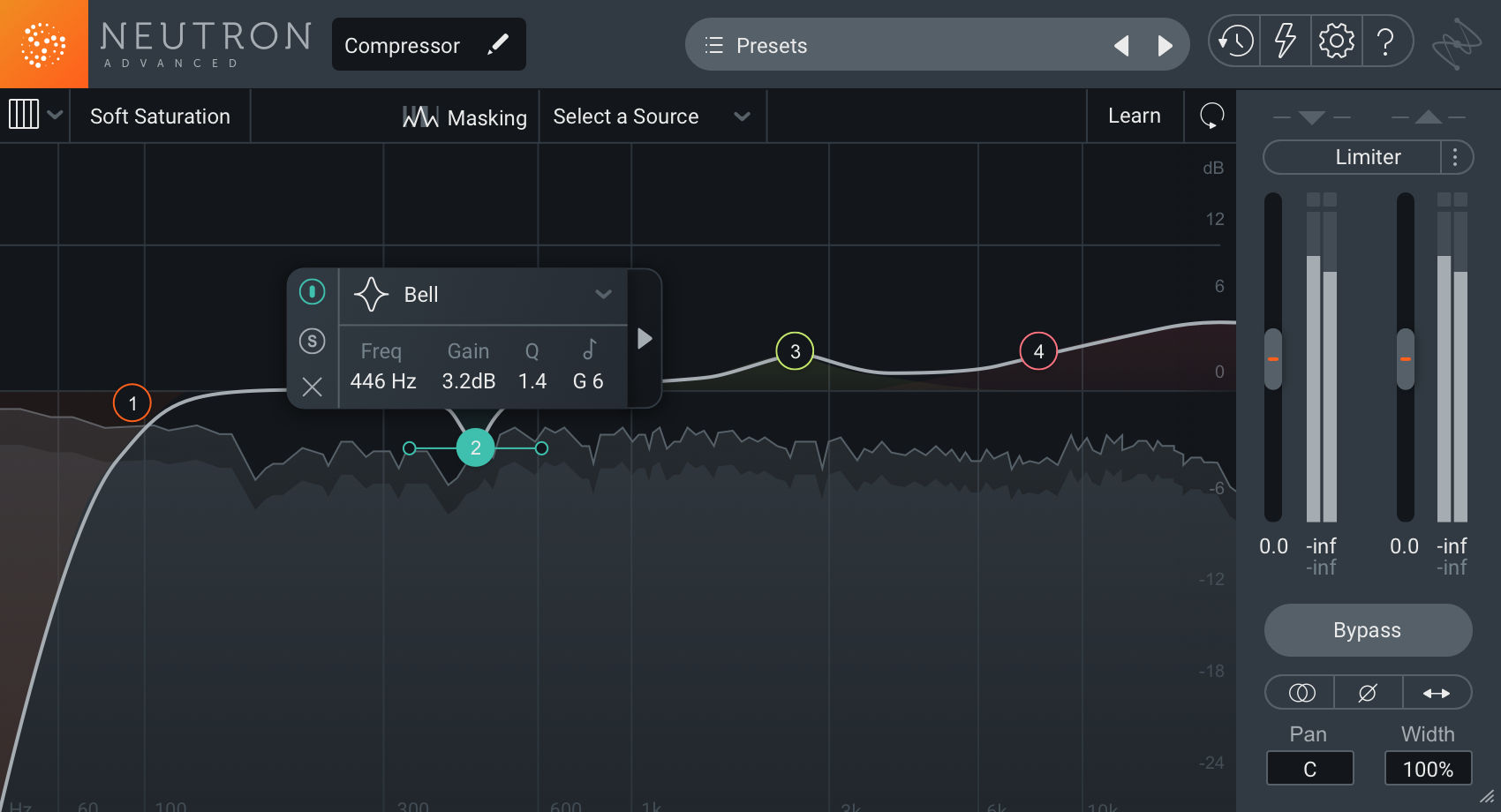
Task: Click the Compressor rename pencil
Action: pos(499,43)
